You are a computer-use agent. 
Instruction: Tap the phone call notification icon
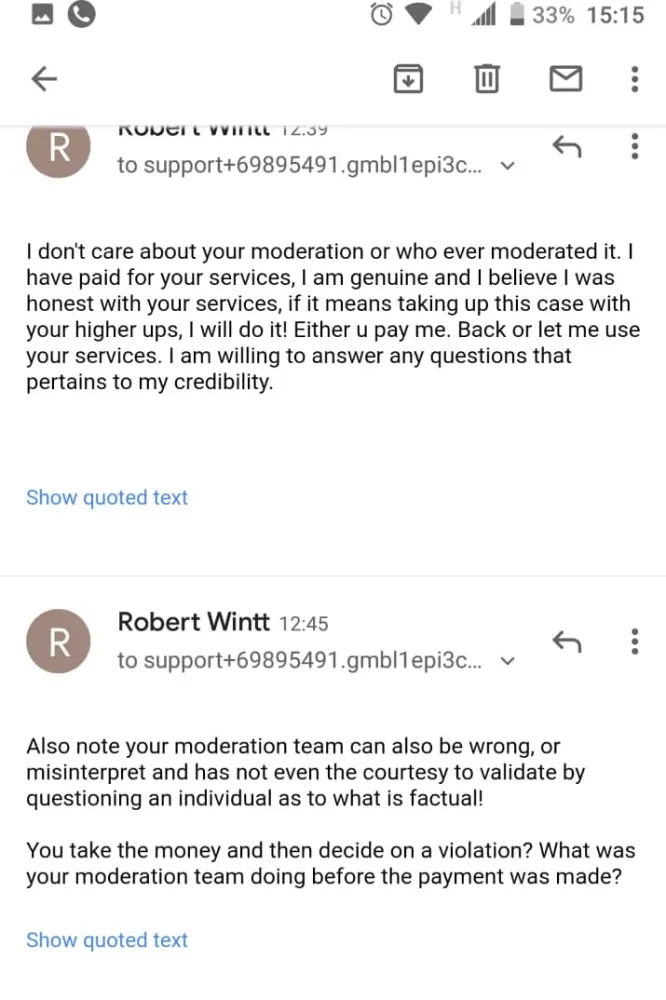80,16
